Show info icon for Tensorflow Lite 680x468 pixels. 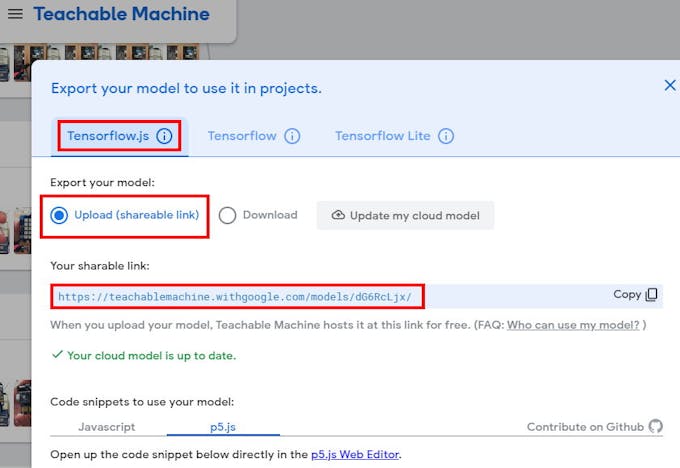click(446, 136)
